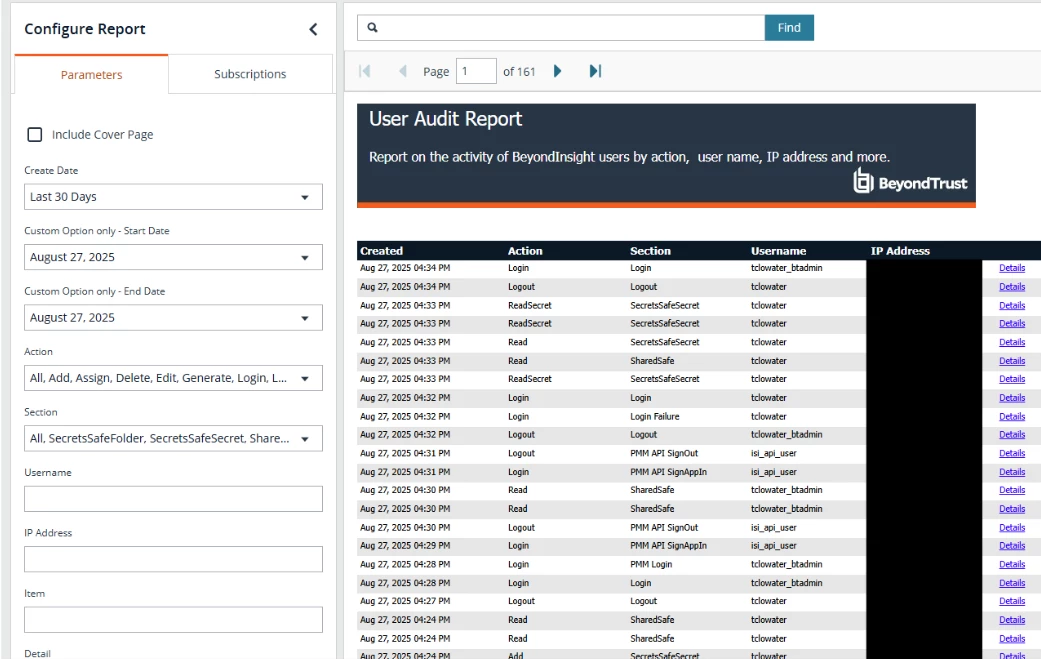The width and height of the screenshot is (1041, 659).
Task: Open Create Date dropdown (Last 30 Days)
Action: point(173,197)
